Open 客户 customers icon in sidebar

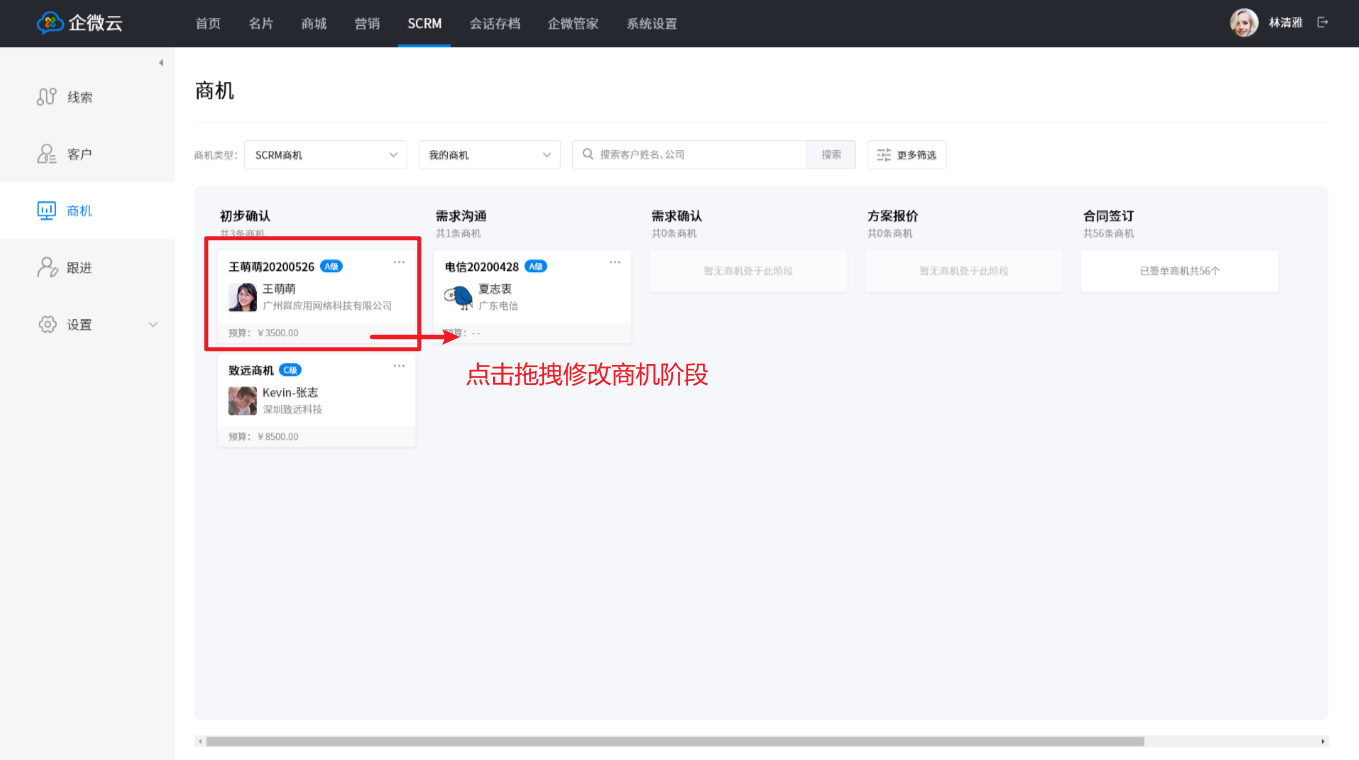pos(46,154)
